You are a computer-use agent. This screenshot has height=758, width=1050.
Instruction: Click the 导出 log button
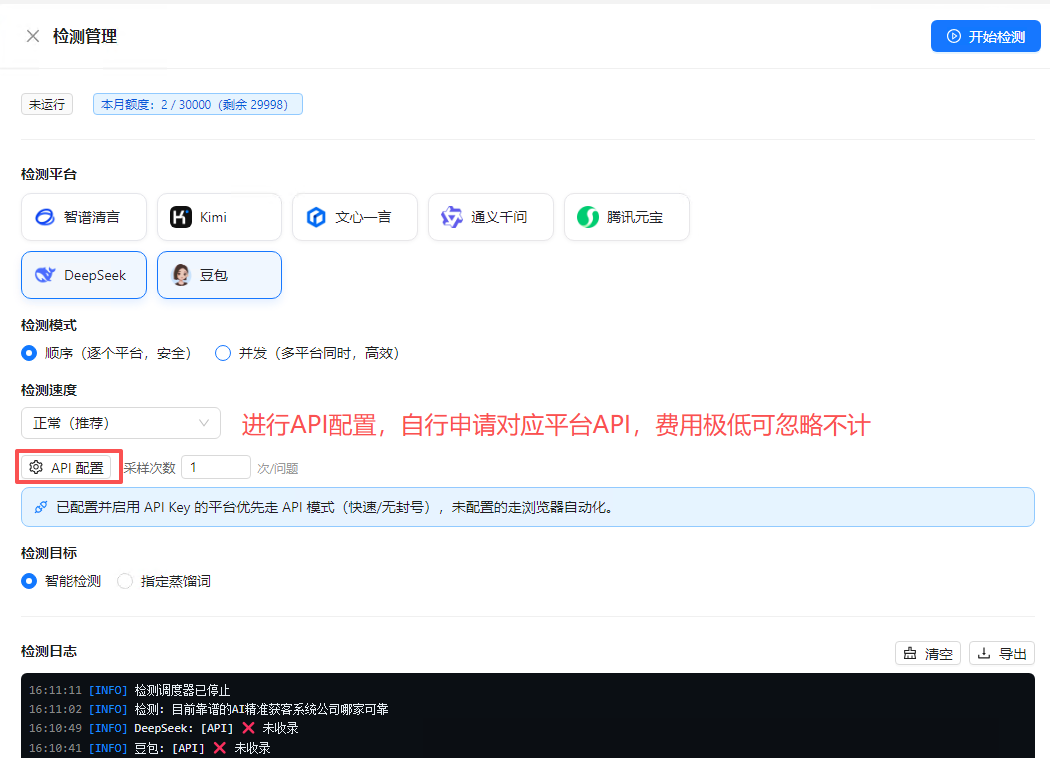click(1002, 653)
